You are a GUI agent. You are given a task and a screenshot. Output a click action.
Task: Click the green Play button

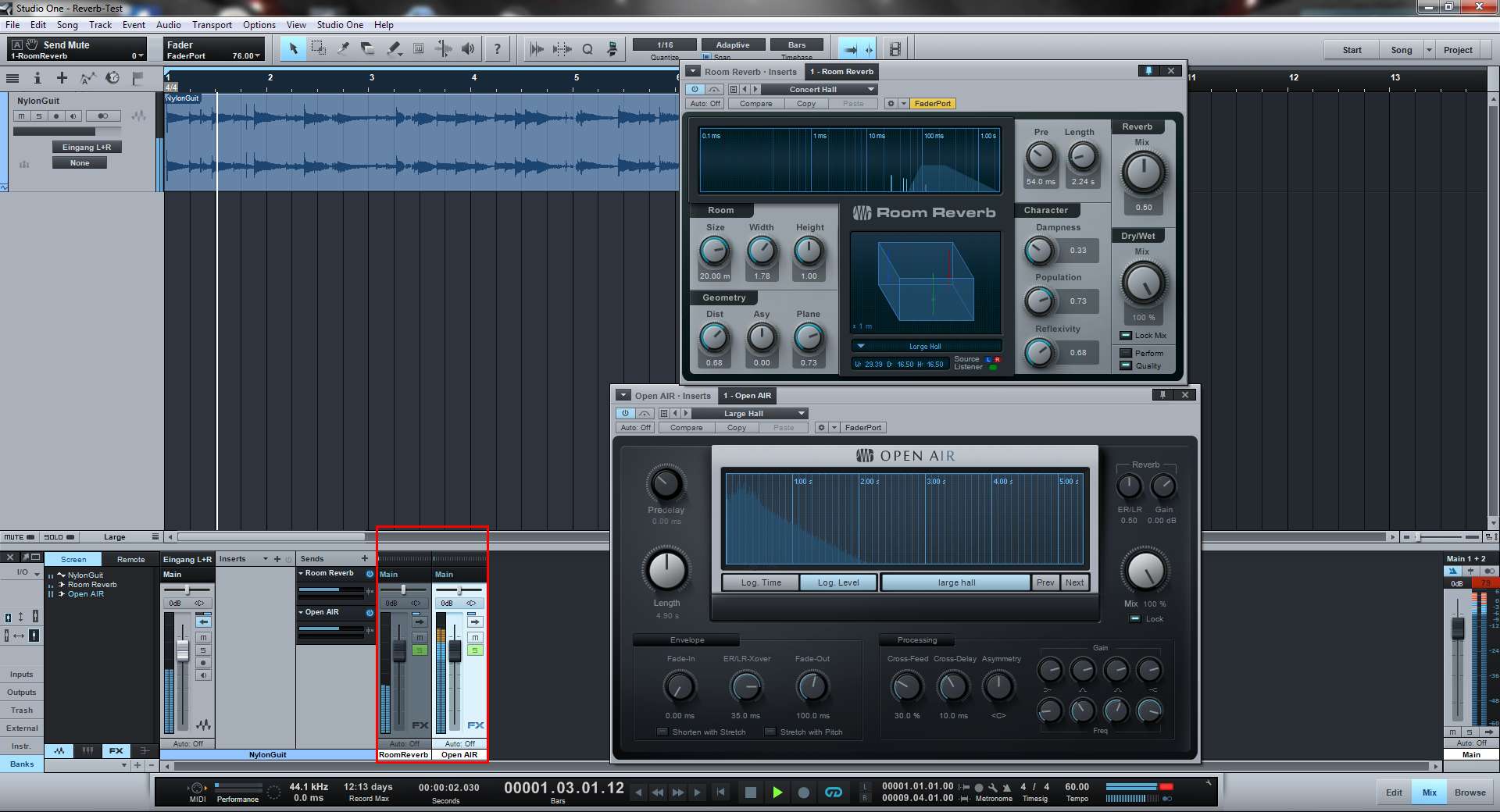pos(777,792)
